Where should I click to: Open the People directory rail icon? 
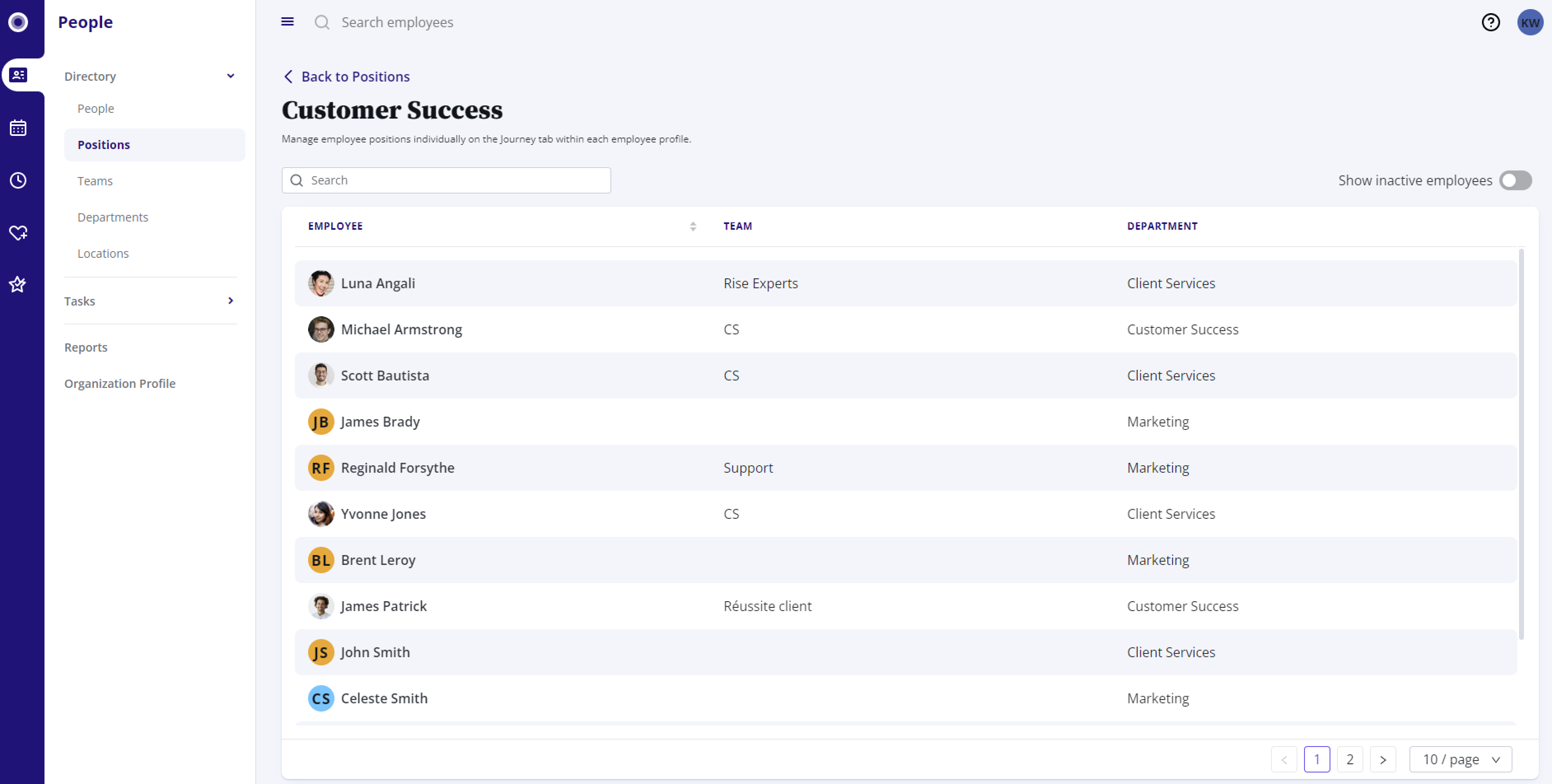pos(18,75)
